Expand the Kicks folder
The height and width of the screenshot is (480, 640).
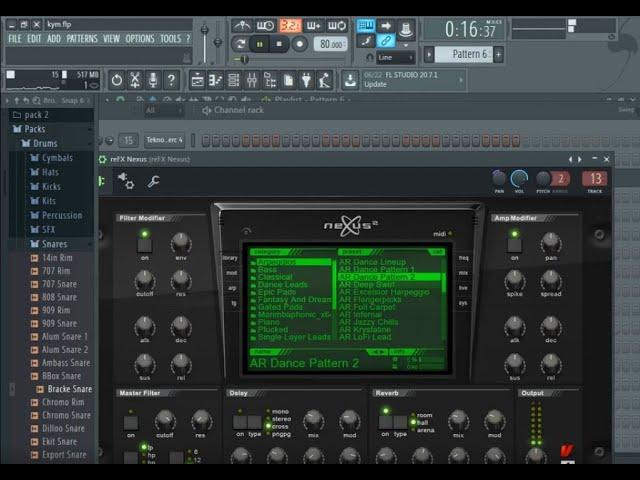pos(51,187)
